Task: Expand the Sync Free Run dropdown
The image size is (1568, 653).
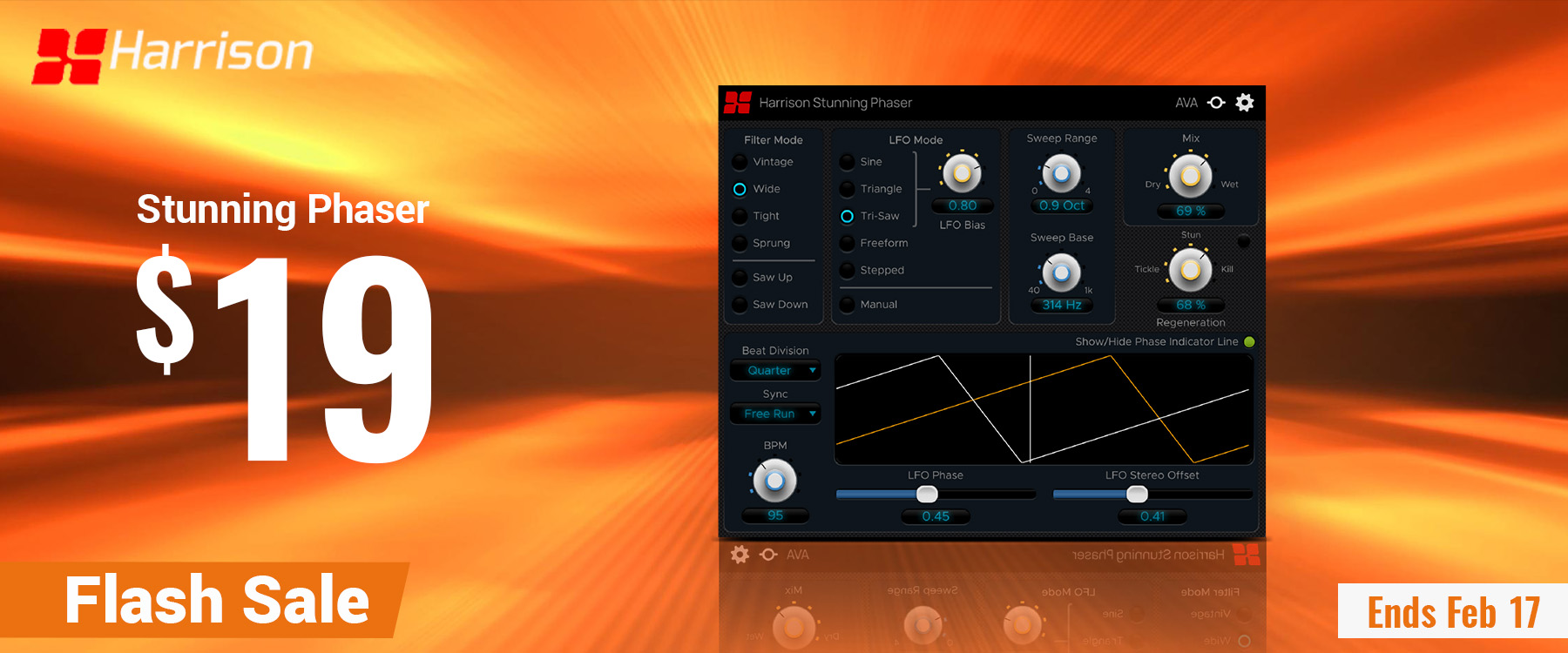Action: (774, 414)
